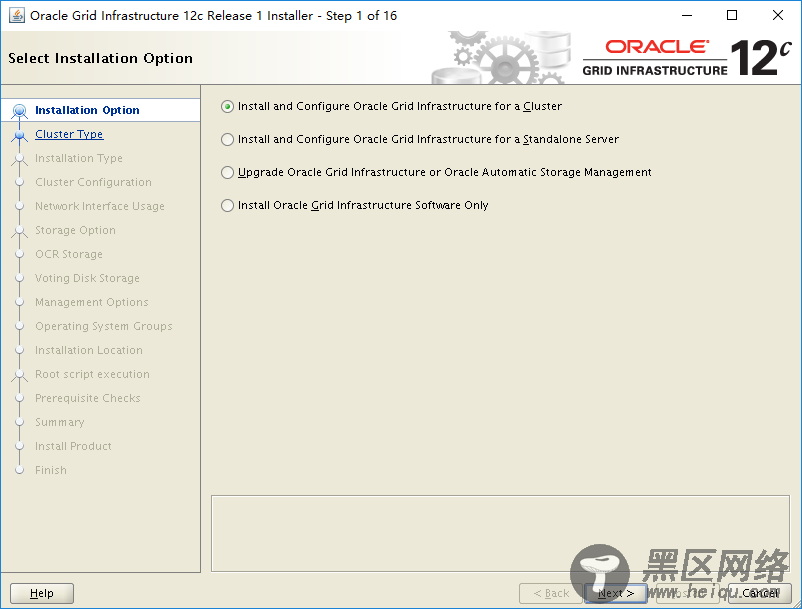Open the Cluster Type step link
This screenshot has height=609, width=802.
pyautogui.click(x=69, y=134)
